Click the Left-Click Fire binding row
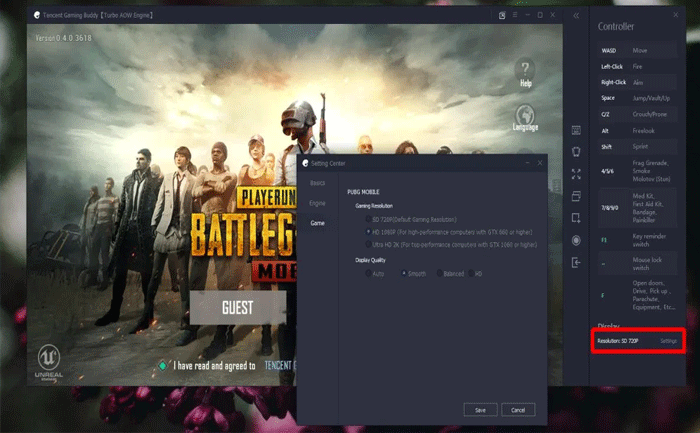This screenshot has width=700, height=433. (638, 67)
